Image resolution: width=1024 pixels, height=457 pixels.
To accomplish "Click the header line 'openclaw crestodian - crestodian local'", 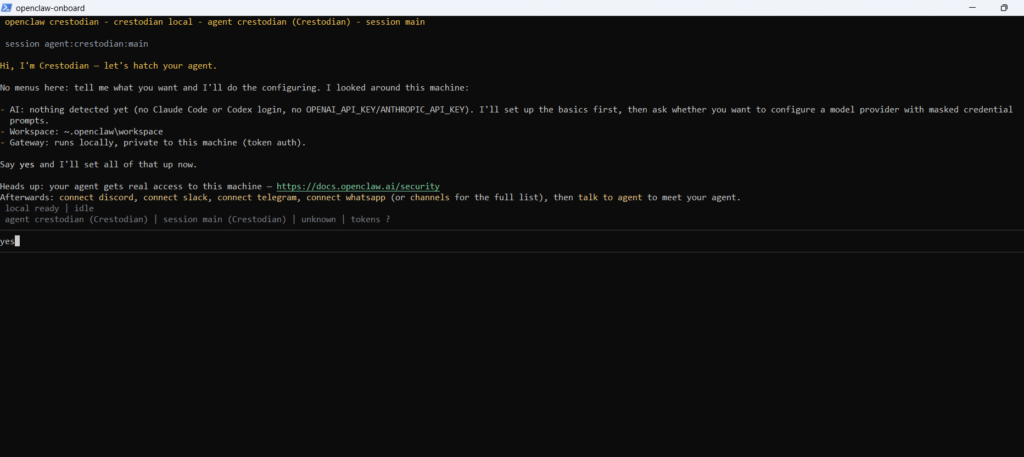I will pyautogui.click(x=215, y=22).
